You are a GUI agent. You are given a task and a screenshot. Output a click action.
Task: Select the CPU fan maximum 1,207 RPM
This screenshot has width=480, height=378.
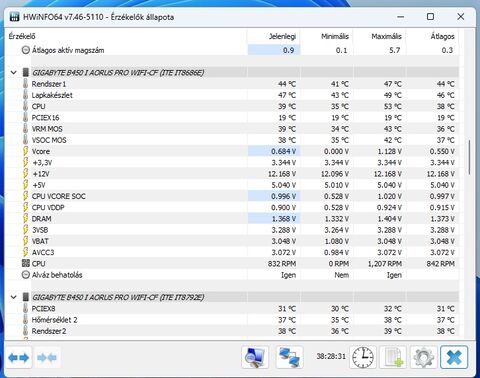[385, 263]
